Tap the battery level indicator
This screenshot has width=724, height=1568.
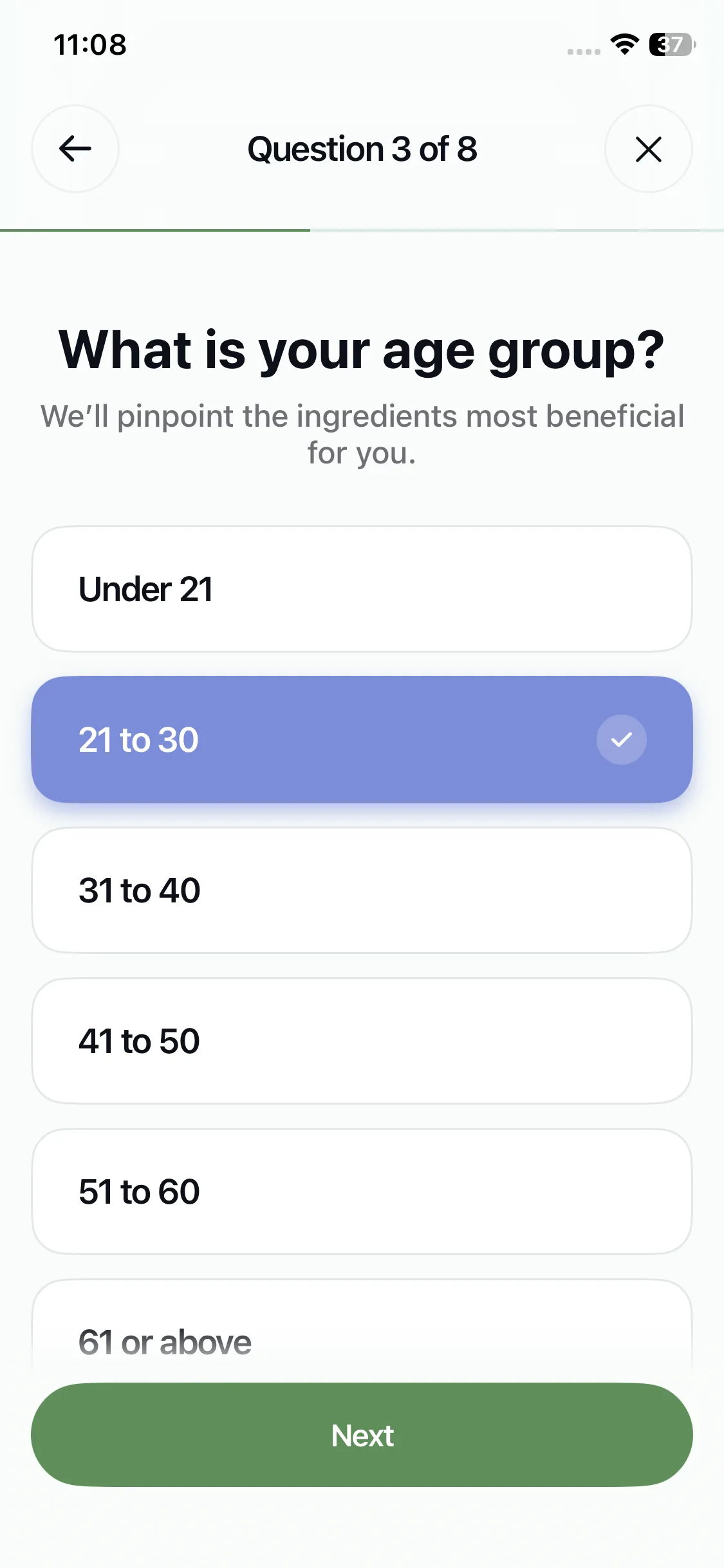coord(671,44)
